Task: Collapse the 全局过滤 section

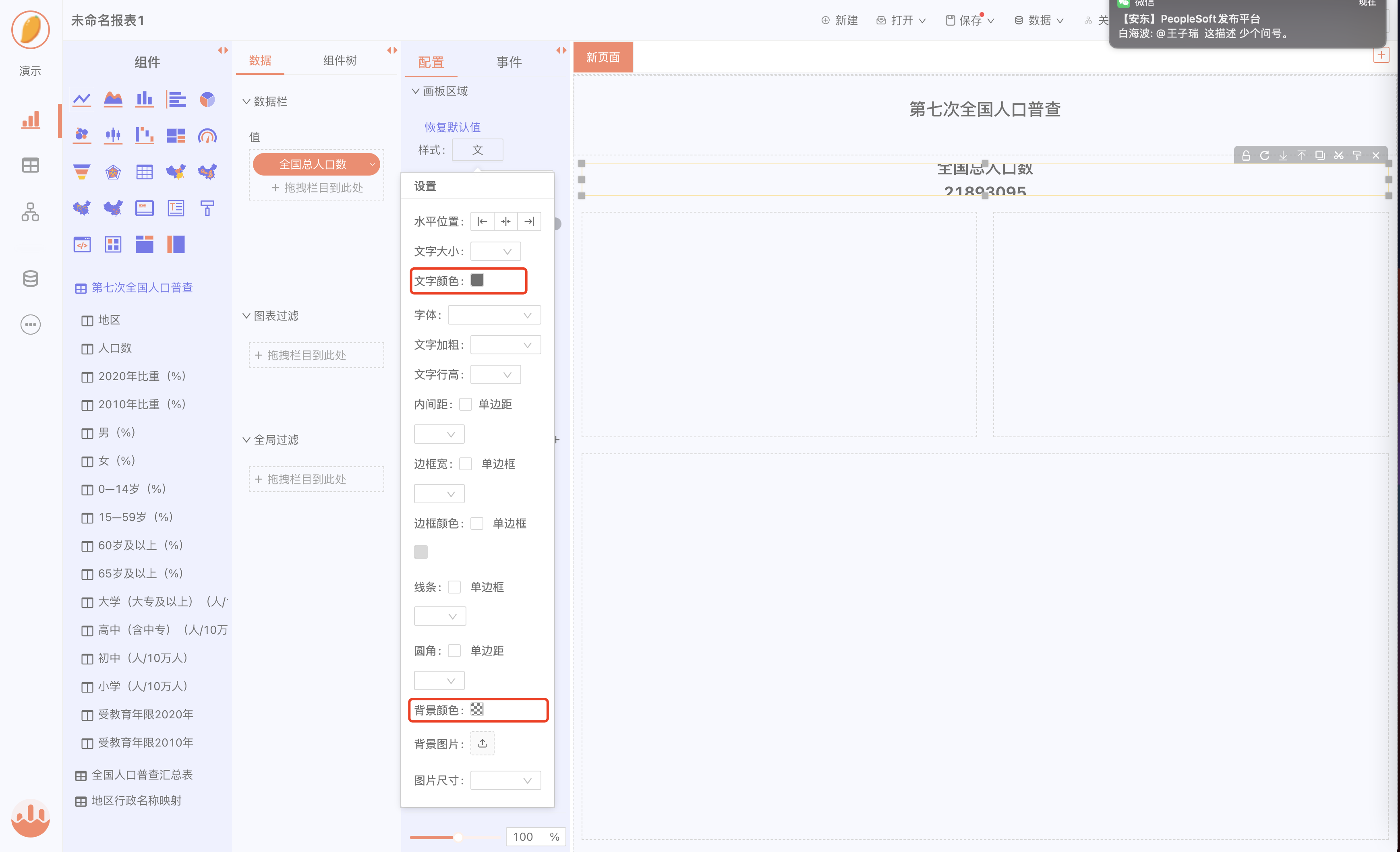Action: (246, 440)
